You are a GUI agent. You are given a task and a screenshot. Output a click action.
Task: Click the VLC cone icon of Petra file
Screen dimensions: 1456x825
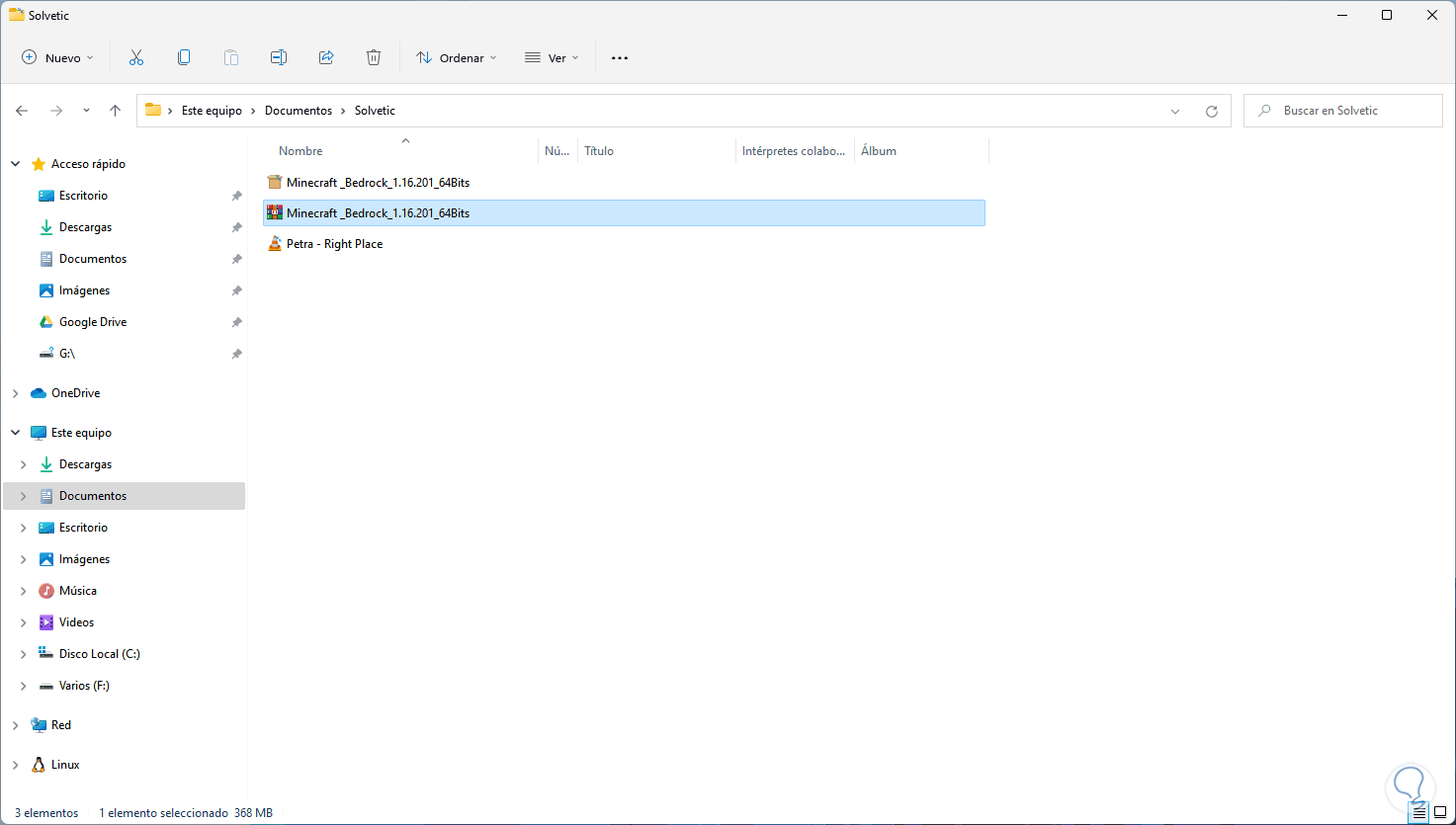pyautogui.click(x=275, y=243)
